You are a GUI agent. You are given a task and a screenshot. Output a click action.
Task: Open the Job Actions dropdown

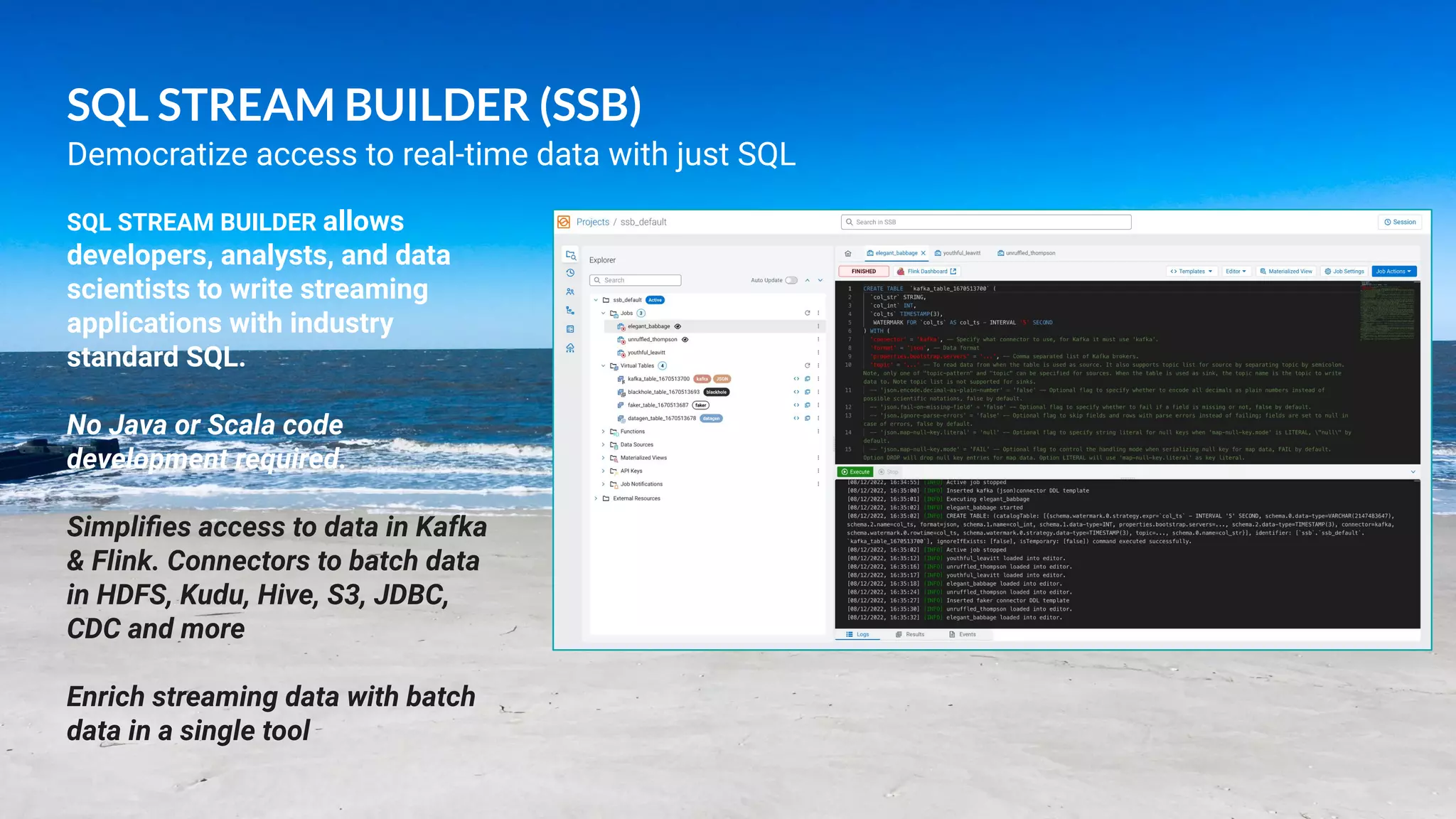[x=1393, y=272]
